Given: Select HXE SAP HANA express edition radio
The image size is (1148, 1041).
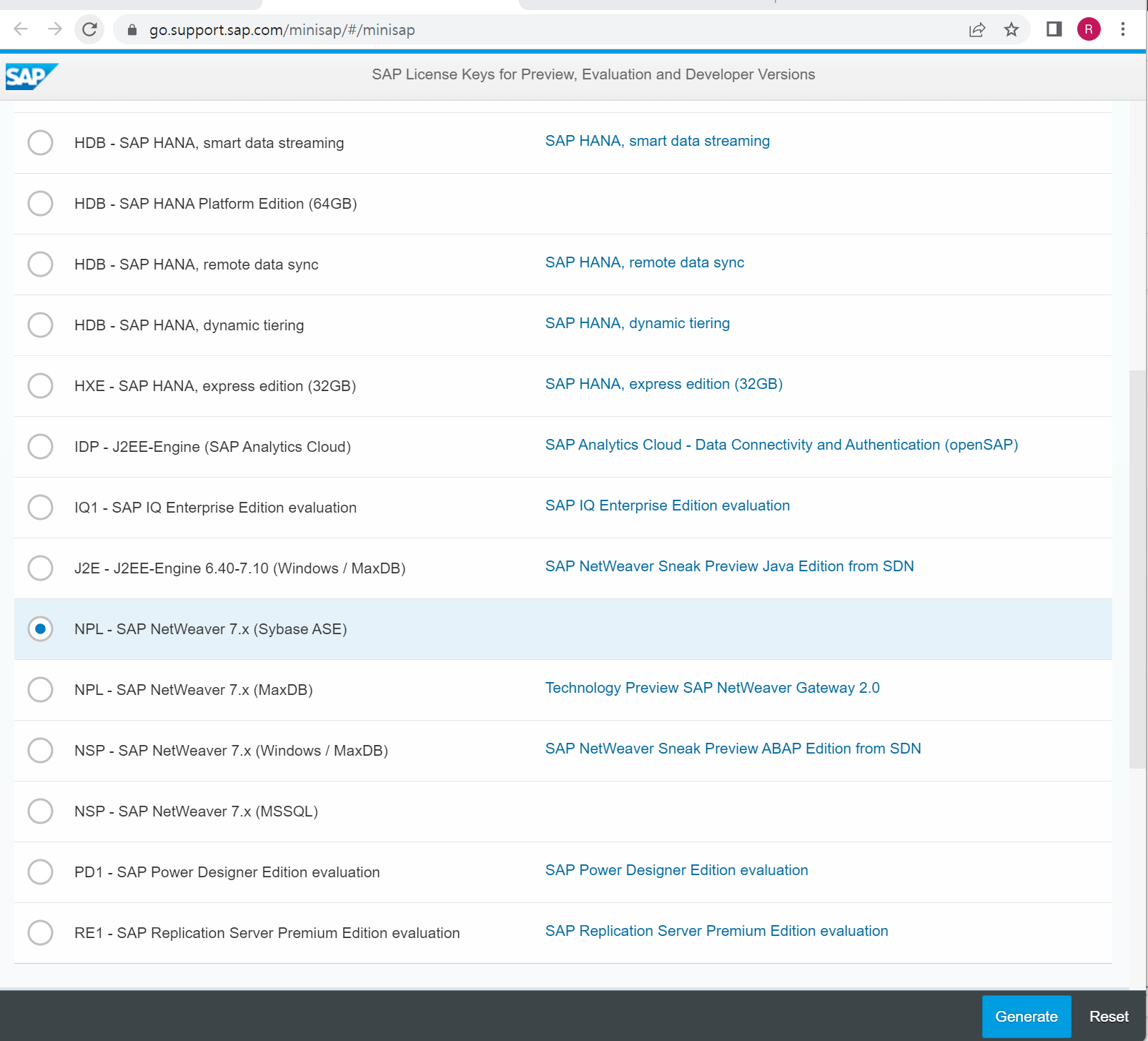Looking at the screenshot, I should (x=40, y=385).
